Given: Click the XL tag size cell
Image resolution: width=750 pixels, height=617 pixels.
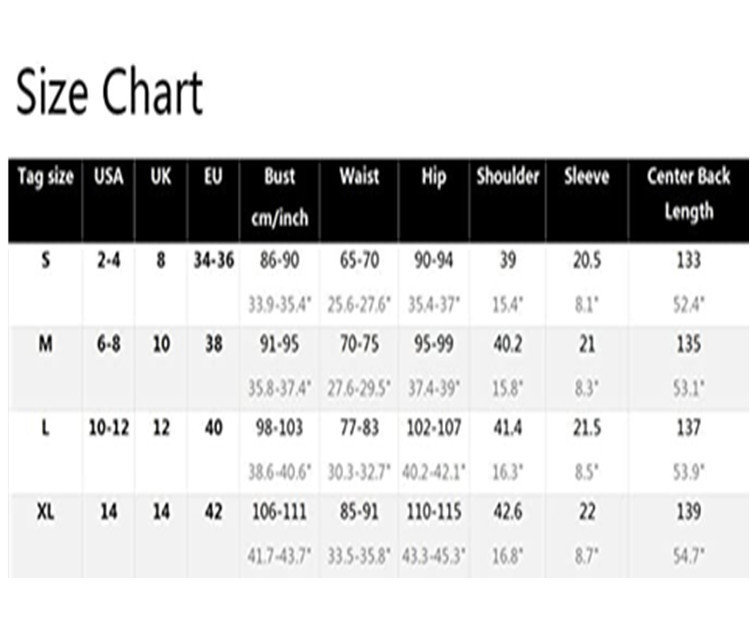Looking at the screenshot, I should click(x=45, y=511).
